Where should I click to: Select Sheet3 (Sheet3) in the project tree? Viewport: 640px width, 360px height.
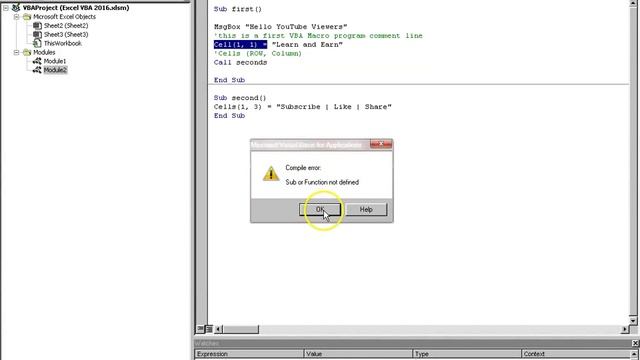click(66, 35)
